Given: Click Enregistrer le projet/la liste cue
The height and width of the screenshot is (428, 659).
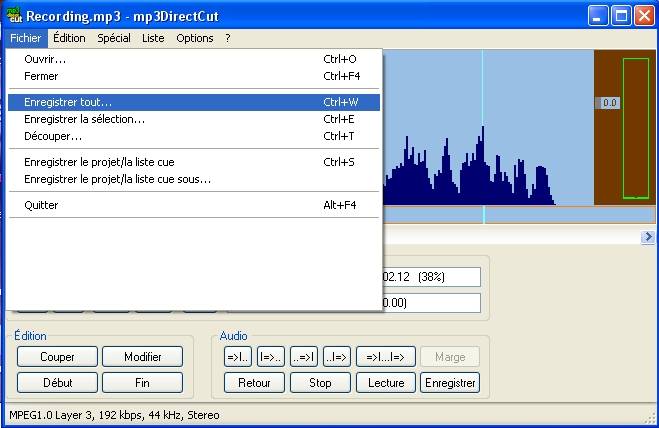Looking at the screenshot, I should (x=194, y=162).
